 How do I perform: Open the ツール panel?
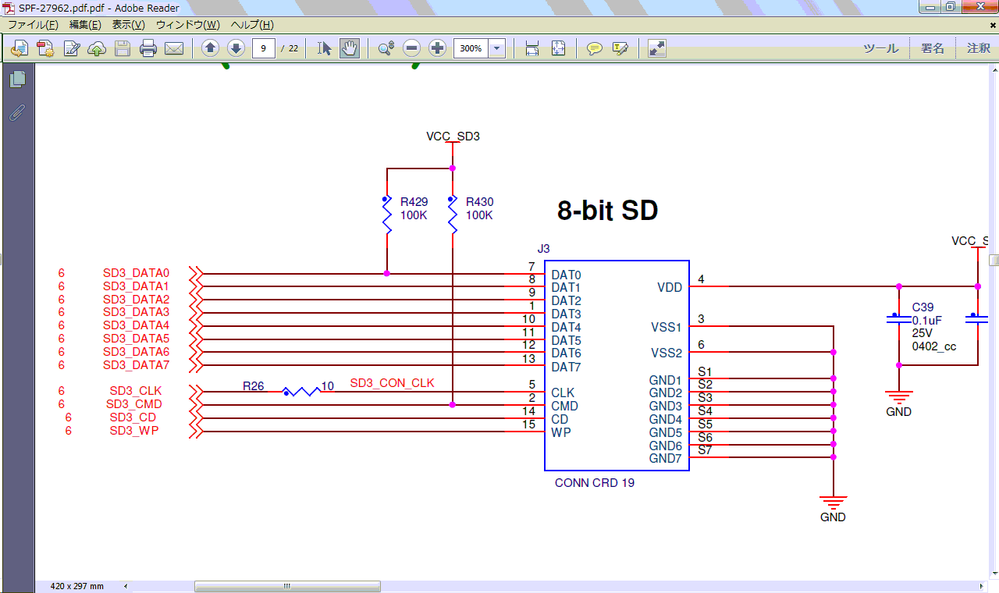(x=880, y=47)
